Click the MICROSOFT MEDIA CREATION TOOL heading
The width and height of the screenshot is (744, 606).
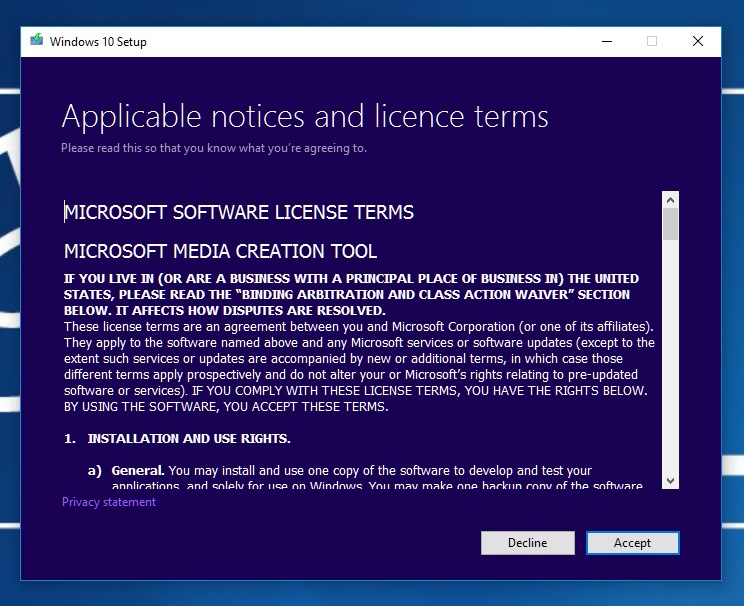point(221,251)
